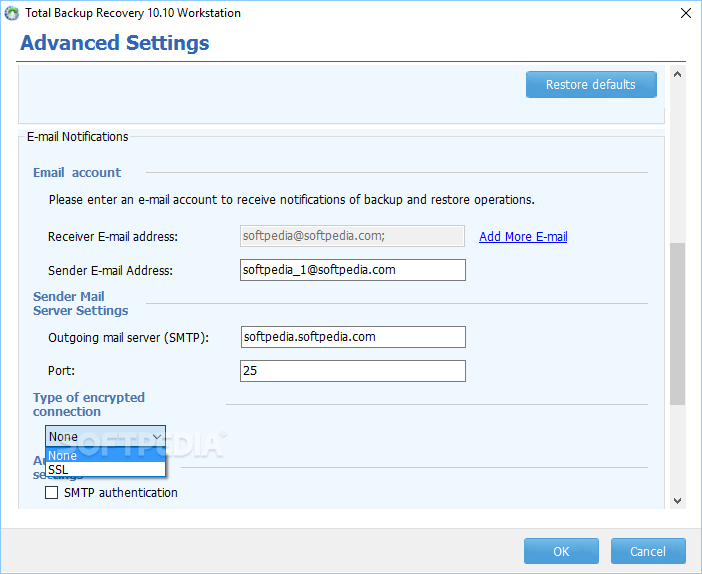Click the E-mail Notifications group label

coord(77,137)
